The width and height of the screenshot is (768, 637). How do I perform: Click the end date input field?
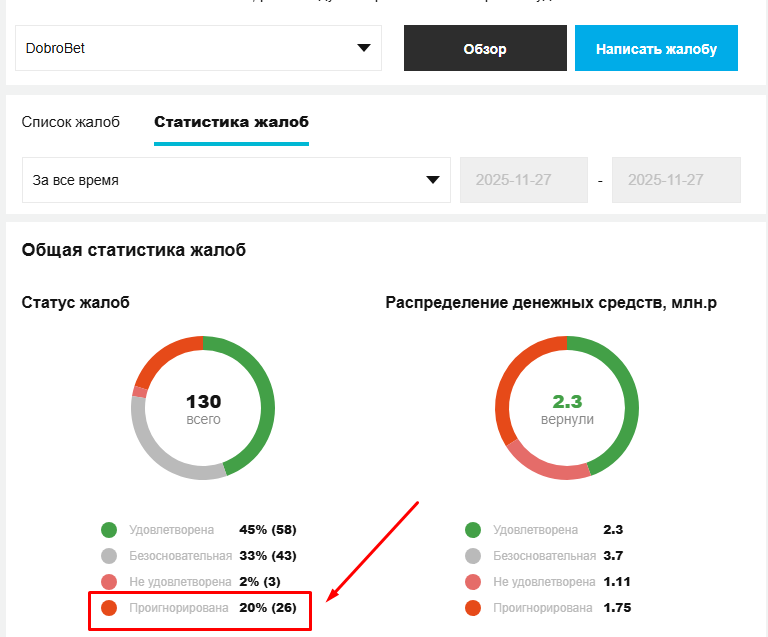tap(676, 180)
